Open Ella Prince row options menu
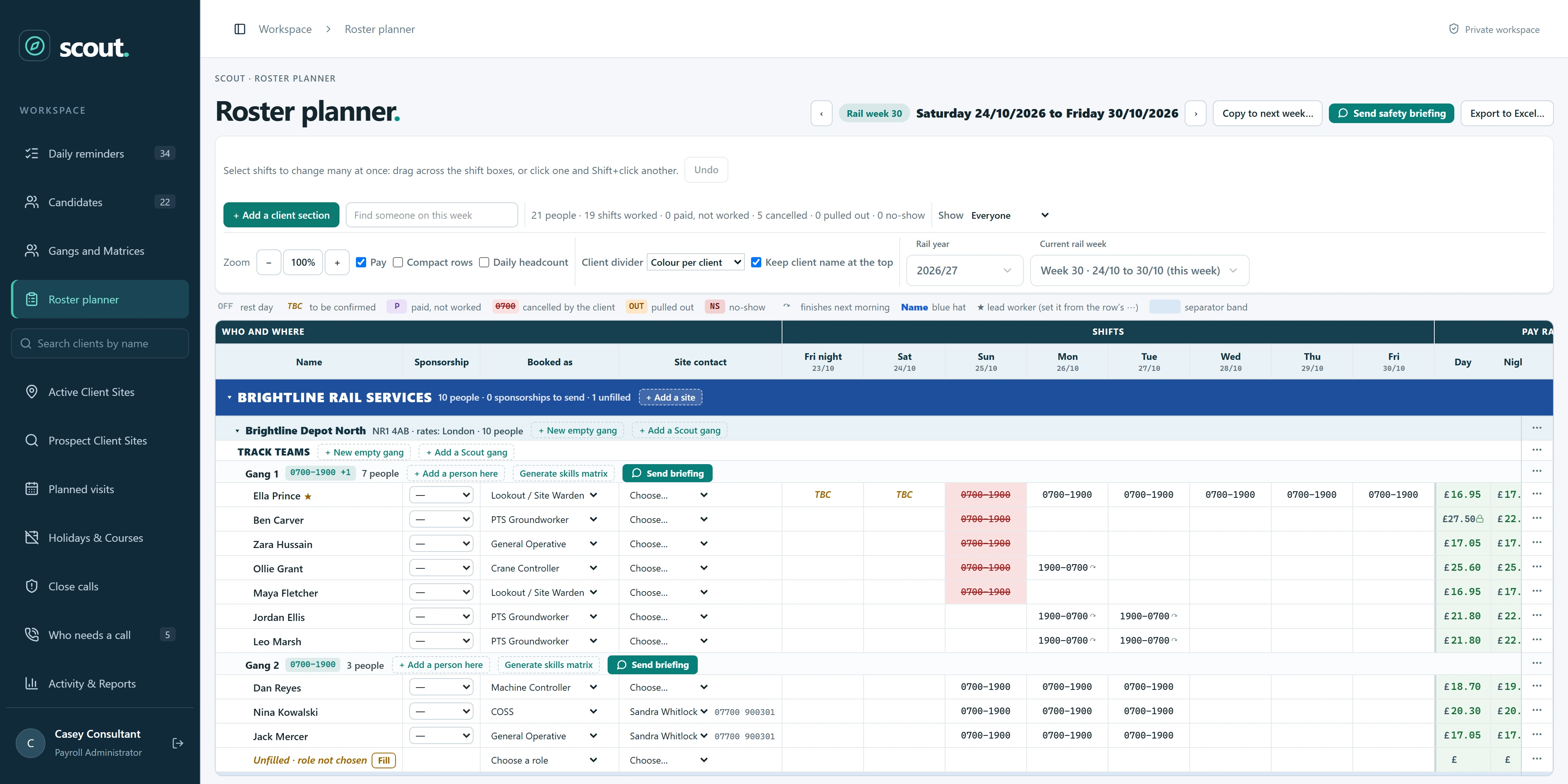 [1537, 494]
